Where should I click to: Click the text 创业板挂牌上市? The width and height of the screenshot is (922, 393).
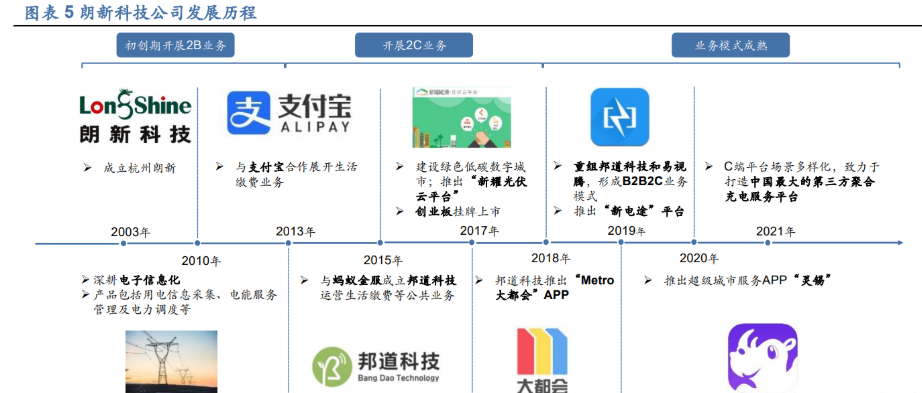[x=457, y=212]
